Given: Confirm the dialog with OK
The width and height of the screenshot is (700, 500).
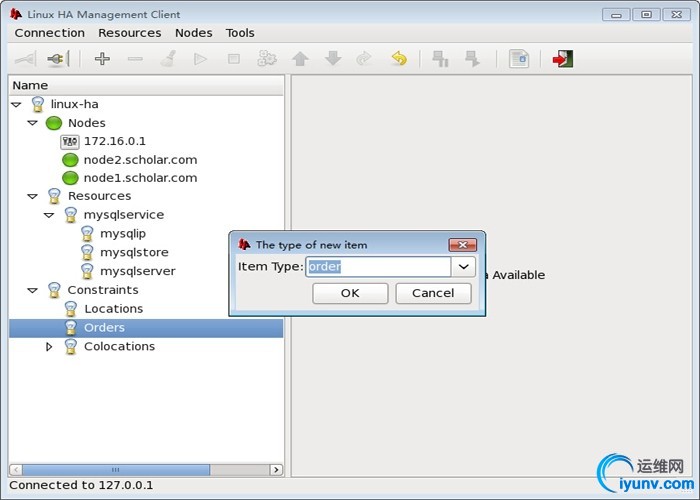Looking at the screenshot, I should click(350, 293).
